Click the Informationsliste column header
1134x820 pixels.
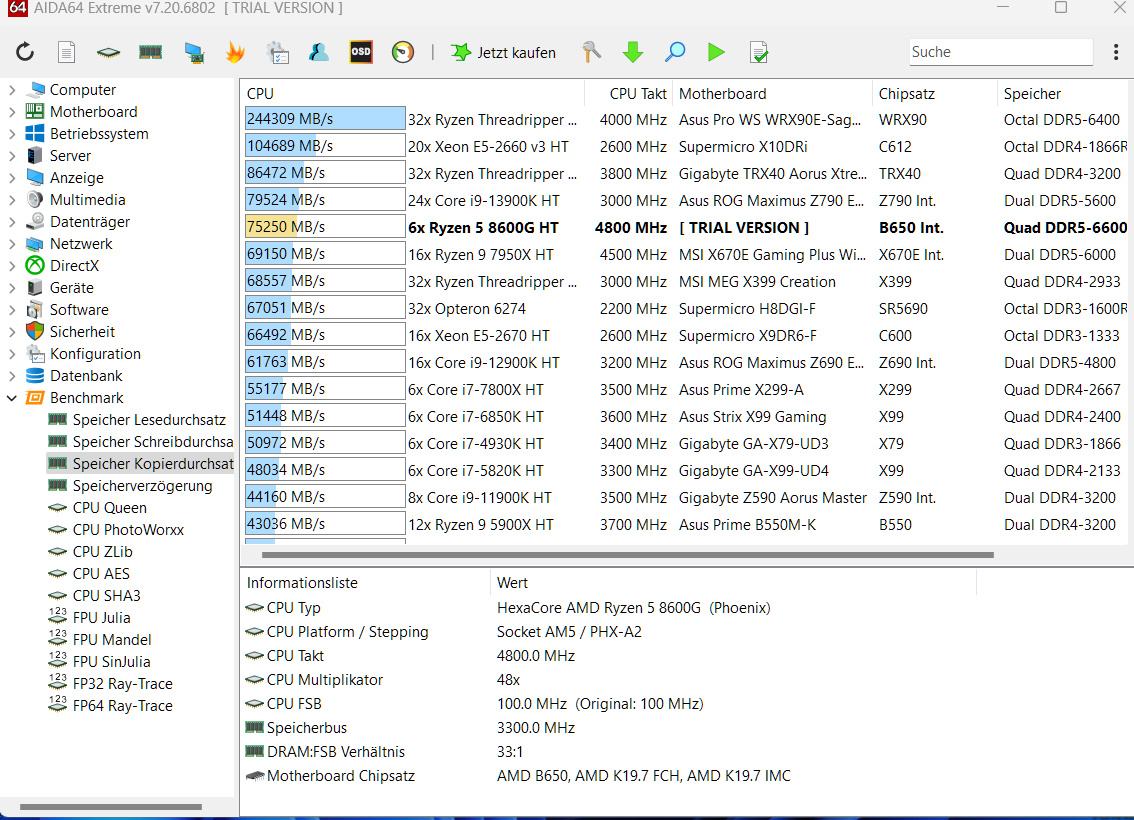coord(365,583)
